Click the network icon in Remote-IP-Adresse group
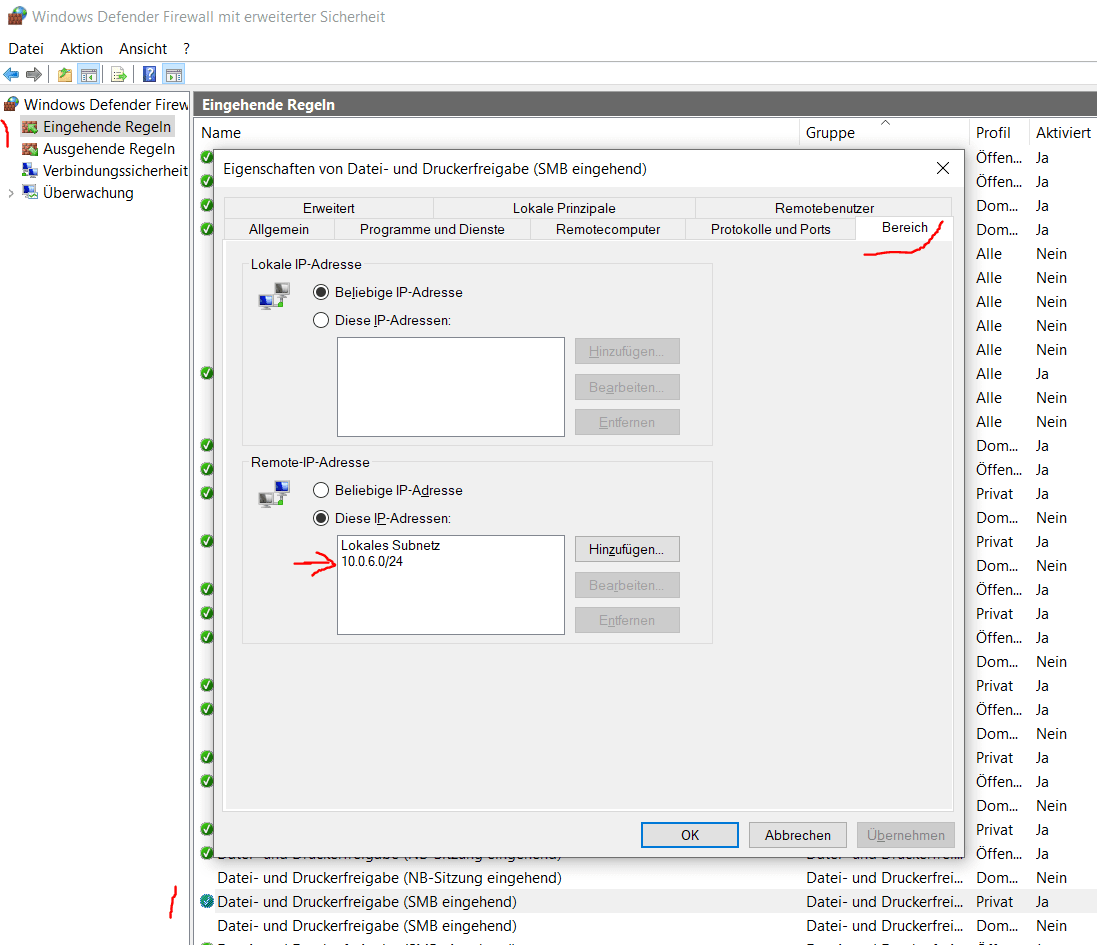The width and height of the screenshot is (1097, 945). [274, 494]
